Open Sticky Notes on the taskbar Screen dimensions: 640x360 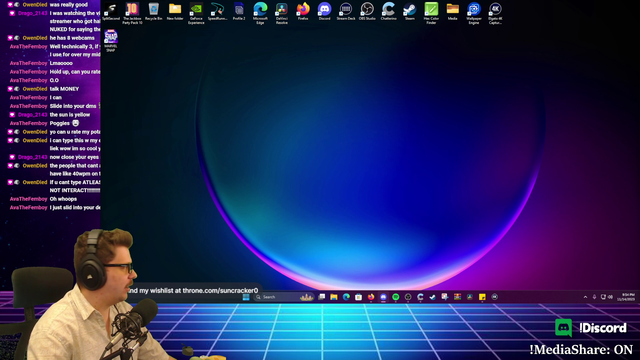(482, 297)
